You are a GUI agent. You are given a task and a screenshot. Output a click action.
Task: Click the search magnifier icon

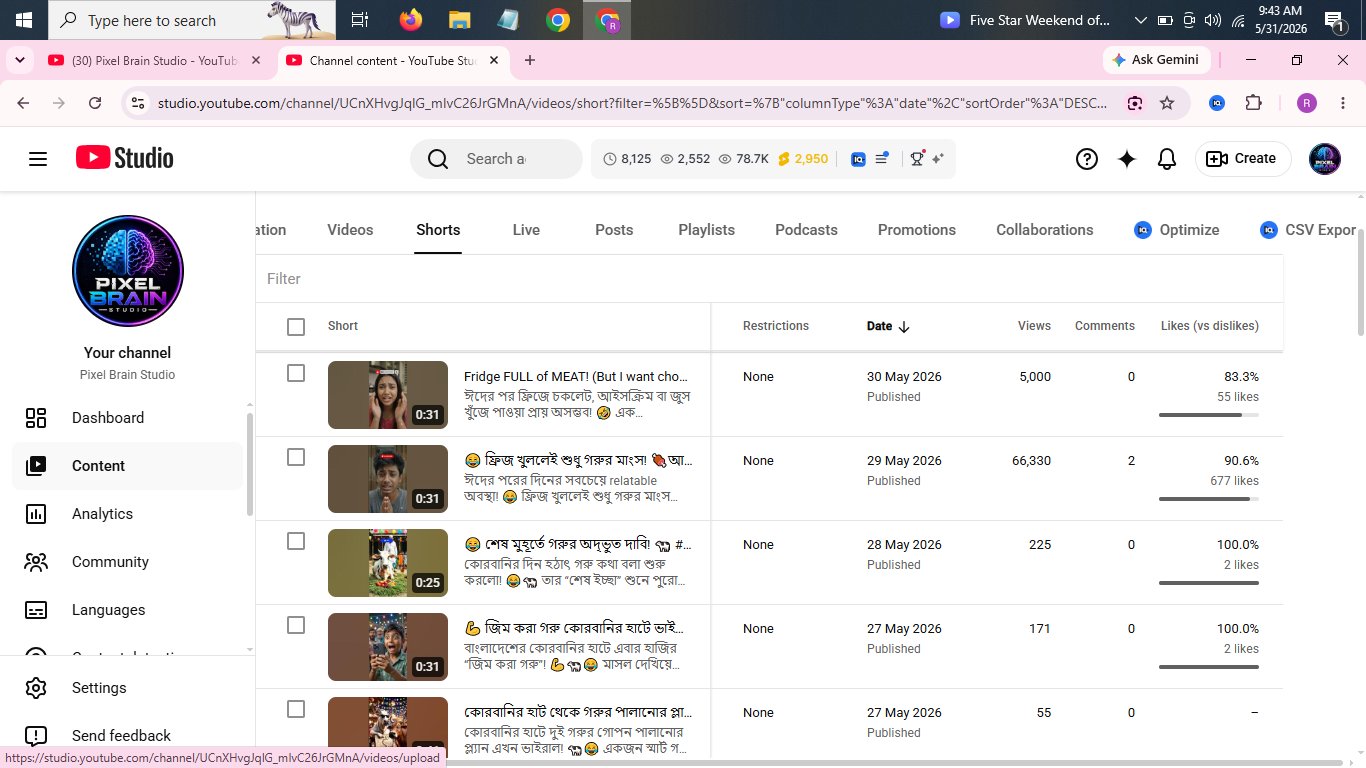pyautogui.click(x=438, y=159)
